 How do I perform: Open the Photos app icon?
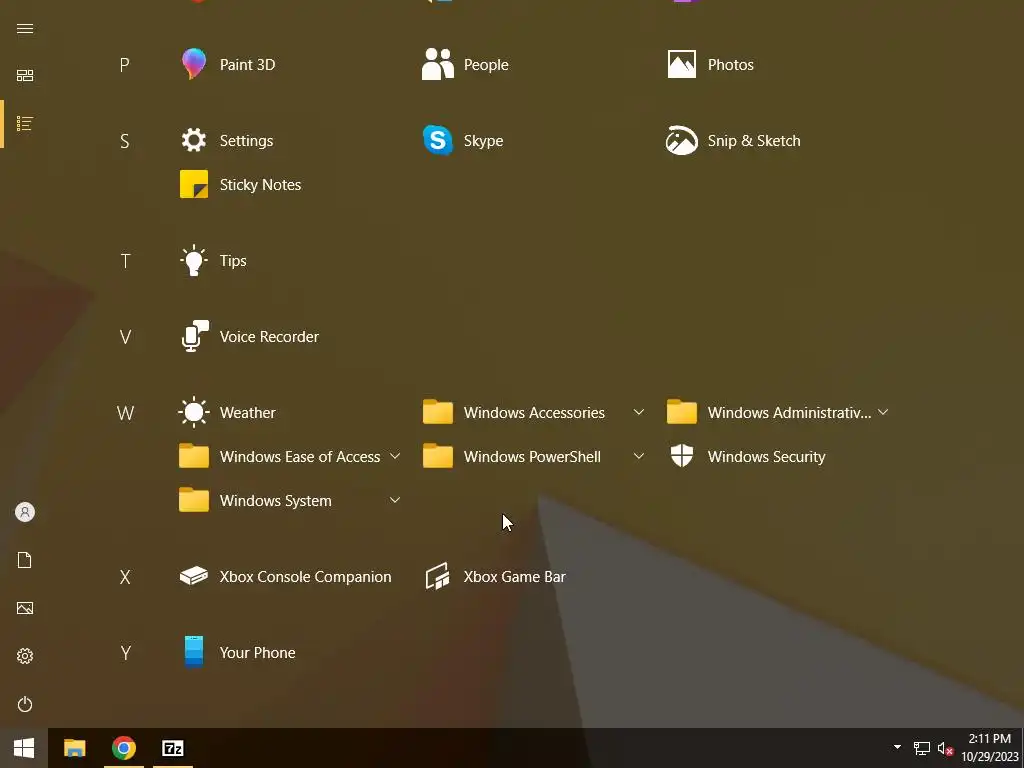(681, 64)
